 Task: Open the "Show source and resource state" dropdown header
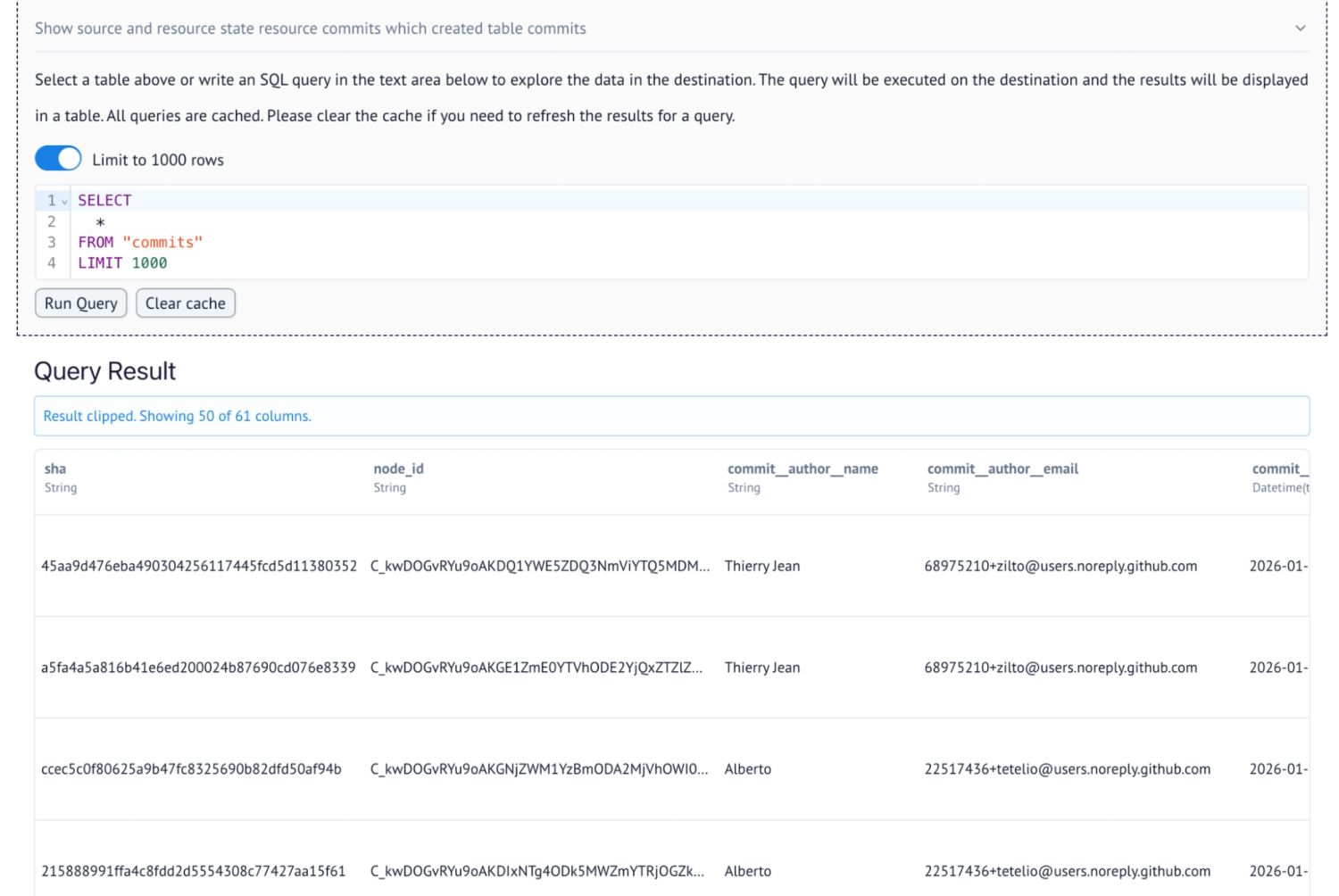pos(310,28)
